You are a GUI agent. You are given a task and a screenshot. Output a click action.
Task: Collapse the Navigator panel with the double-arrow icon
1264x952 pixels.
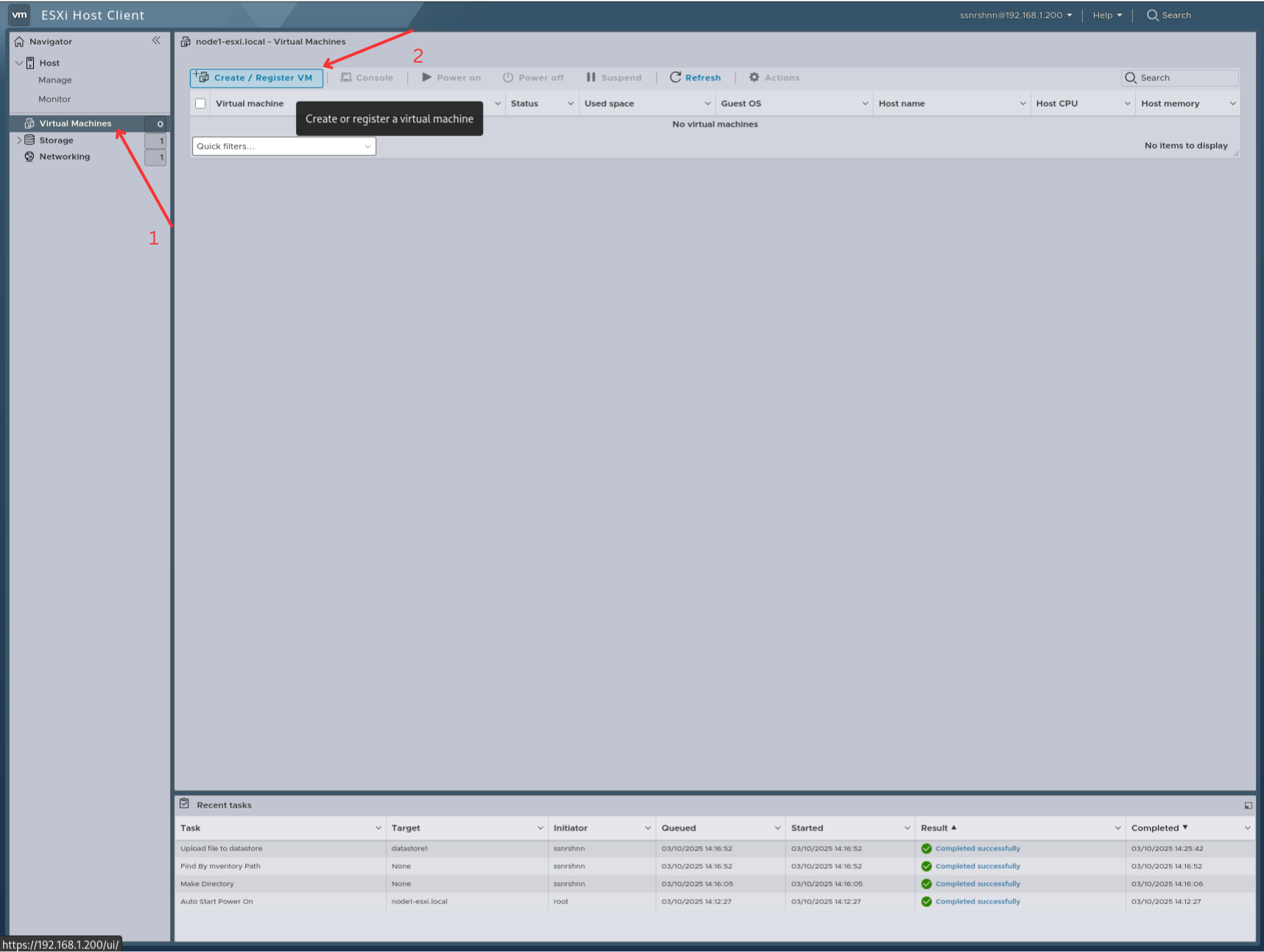[156, 40]
